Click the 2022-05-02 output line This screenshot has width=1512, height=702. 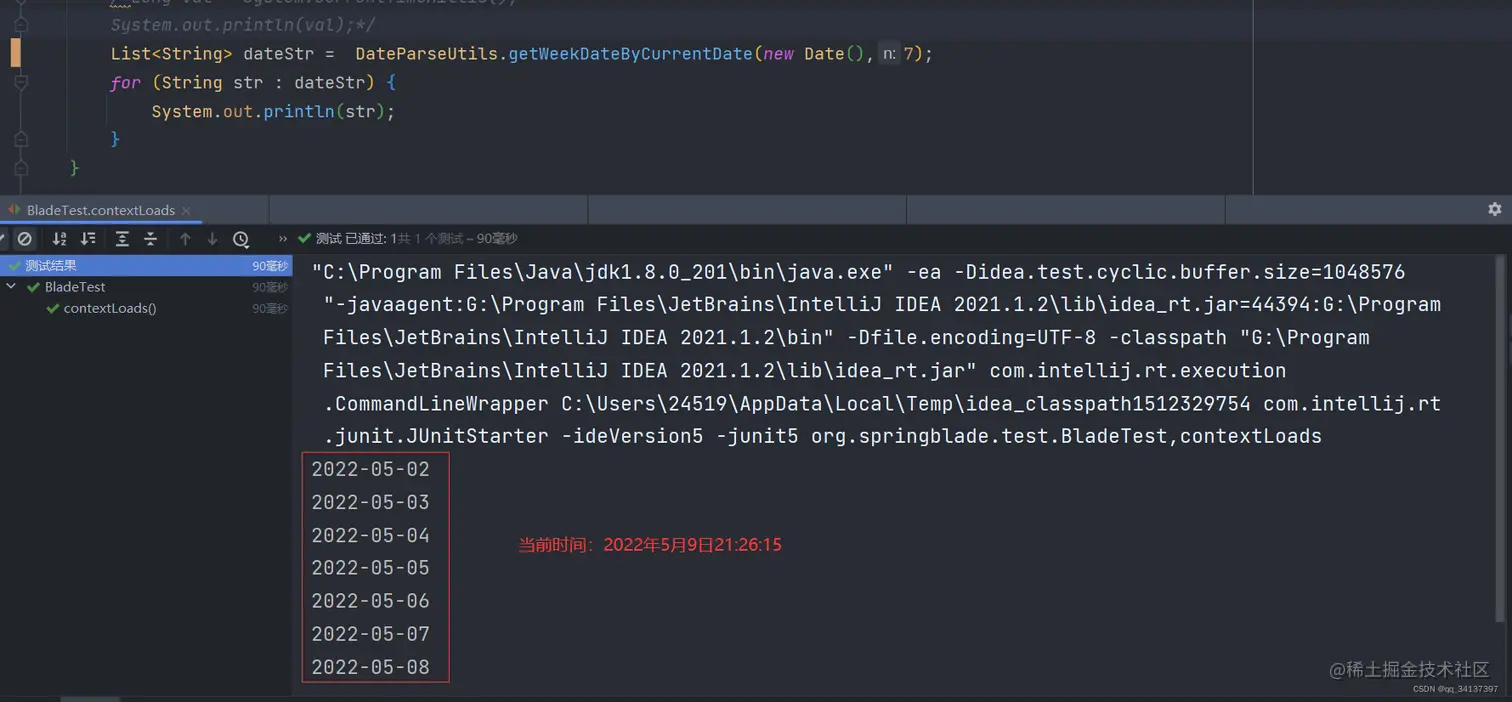(x=370, y=470)
